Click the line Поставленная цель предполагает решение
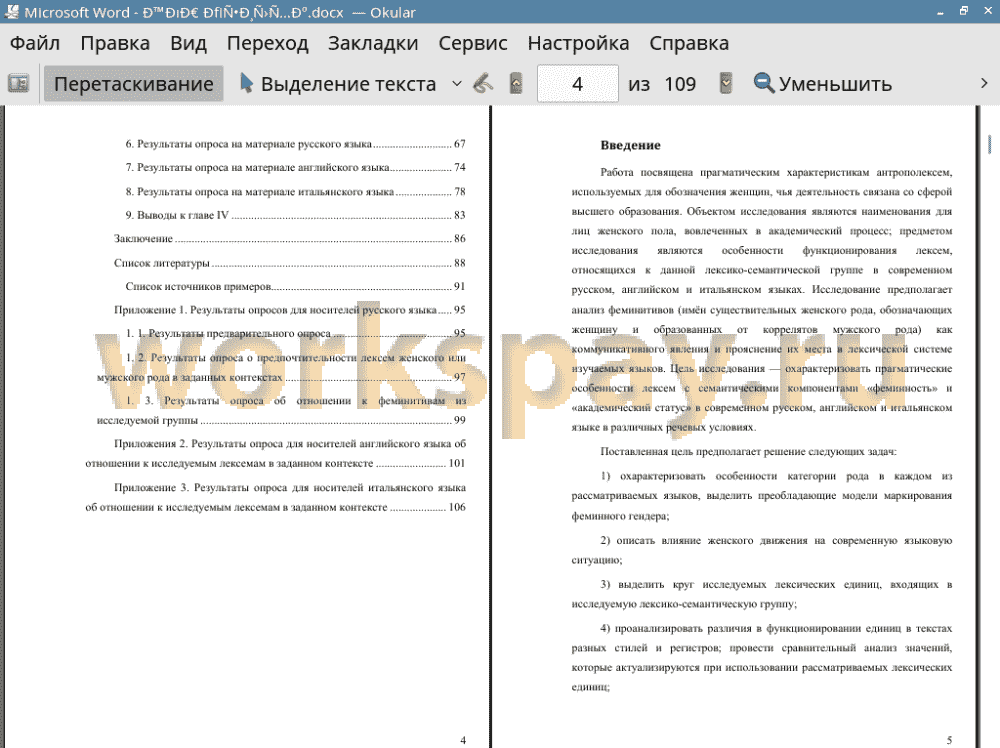This screenshot has width=1000, height=748. [748, 451]
